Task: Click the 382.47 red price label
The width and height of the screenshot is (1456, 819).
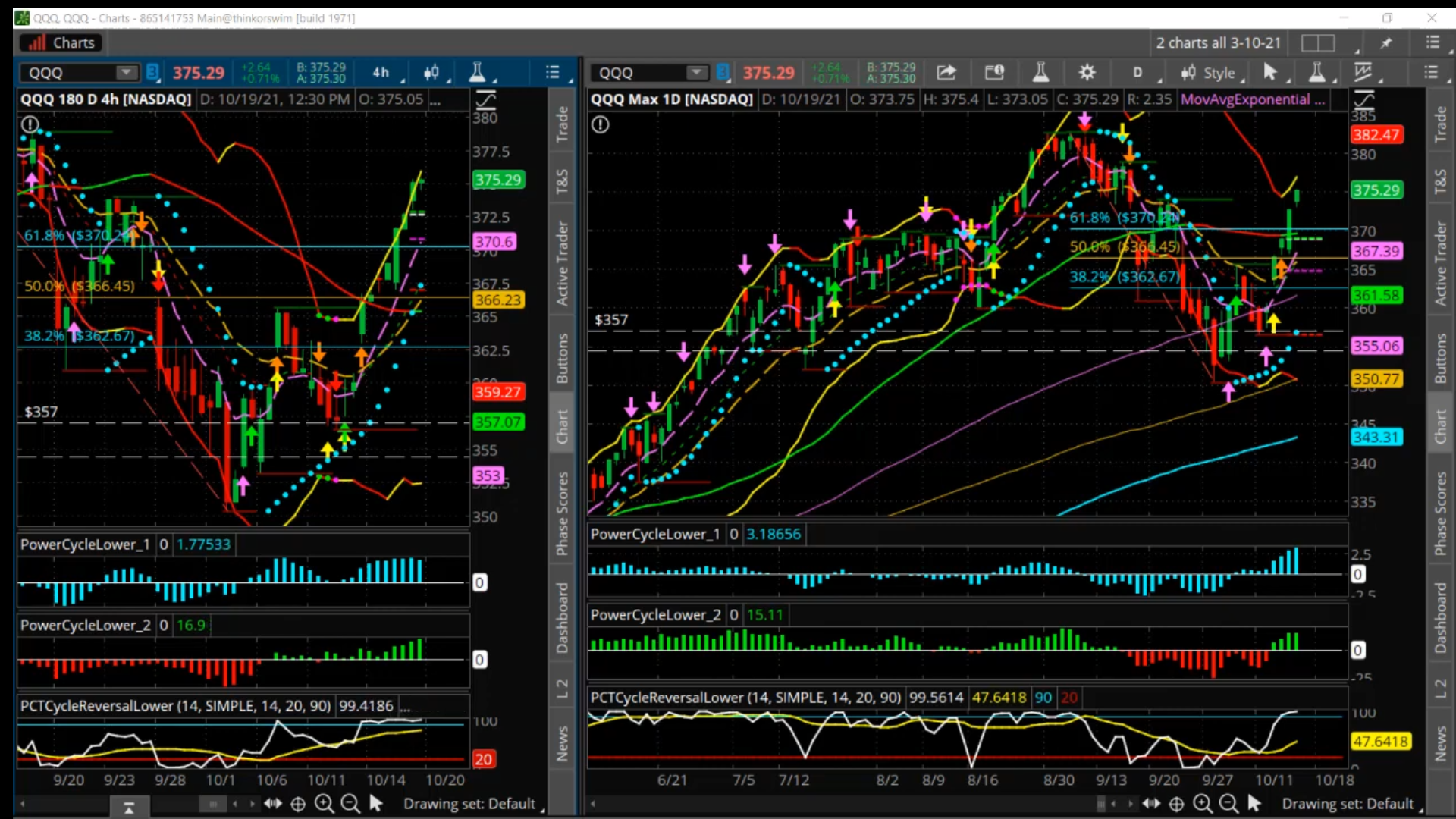Action: (1376, 135)
